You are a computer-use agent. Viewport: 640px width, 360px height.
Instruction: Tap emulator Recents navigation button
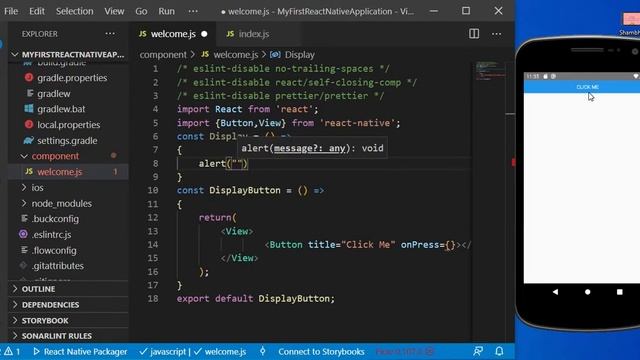(620, 292)
